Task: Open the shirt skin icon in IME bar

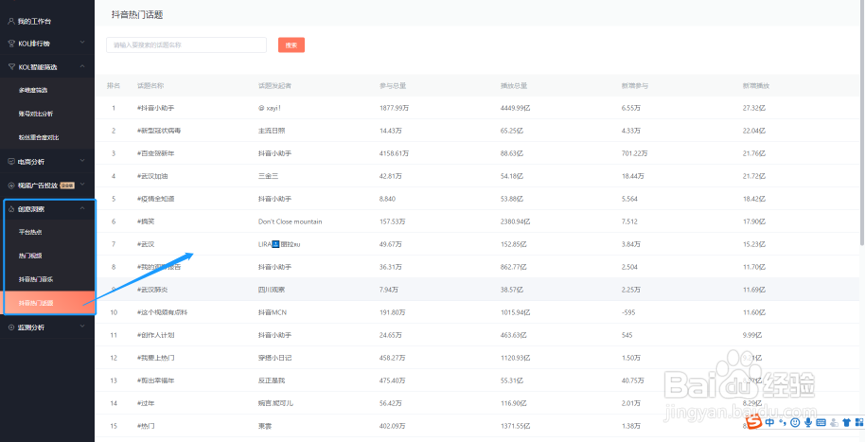Action: click(846, 423)
